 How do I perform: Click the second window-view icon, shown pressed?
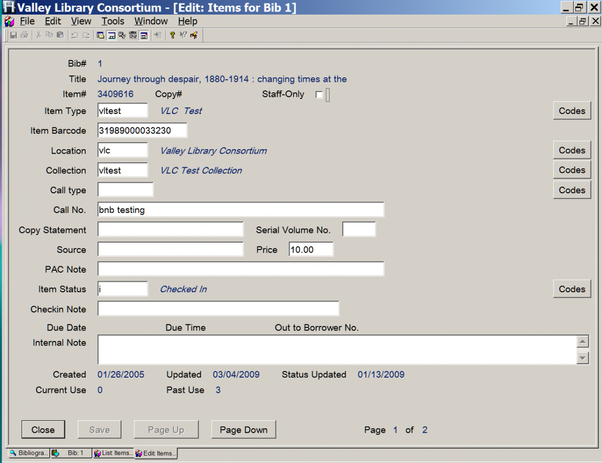pos(111,35)
